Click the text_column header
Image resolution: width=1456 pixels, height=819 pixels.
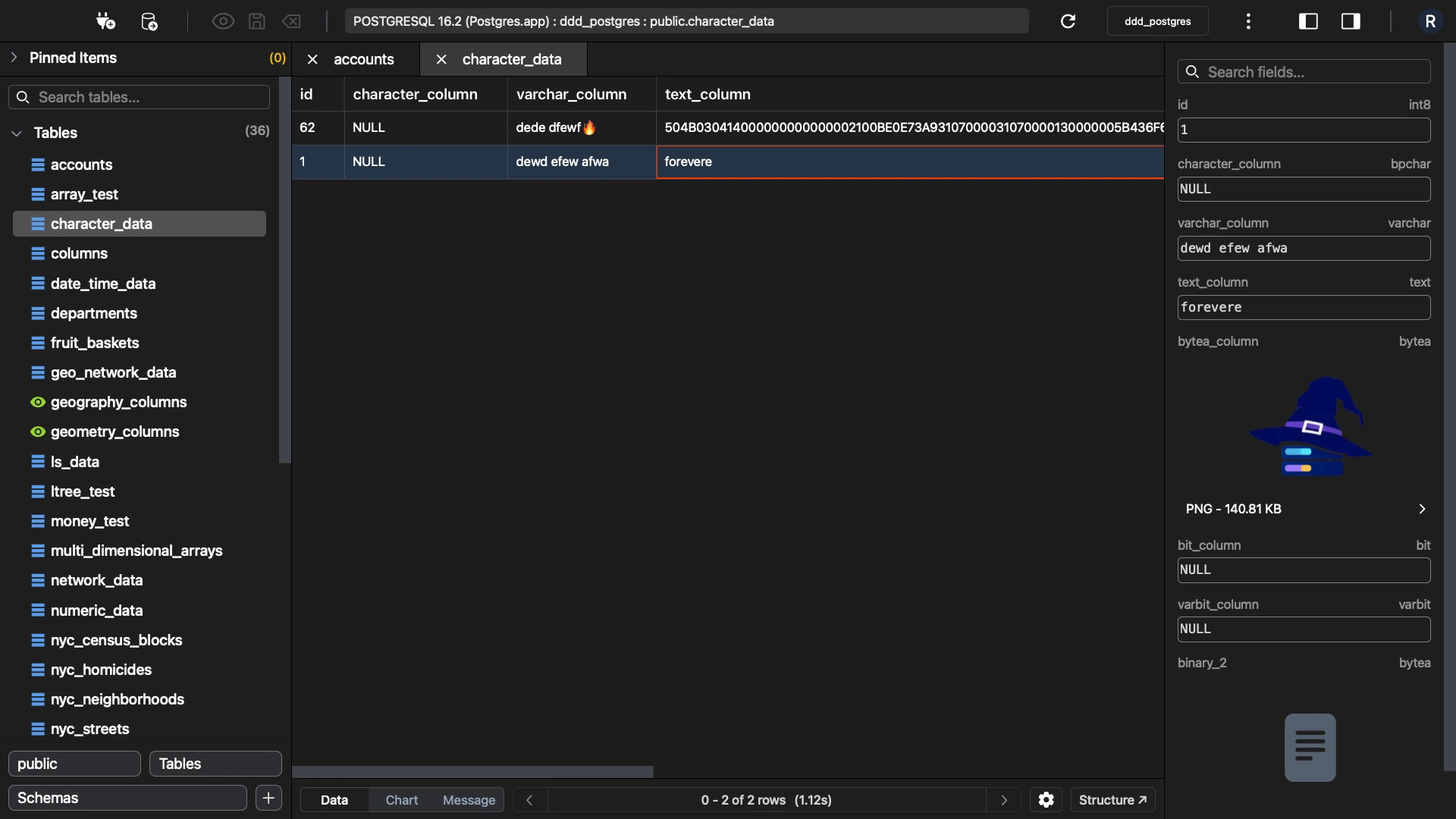point(910,94)
